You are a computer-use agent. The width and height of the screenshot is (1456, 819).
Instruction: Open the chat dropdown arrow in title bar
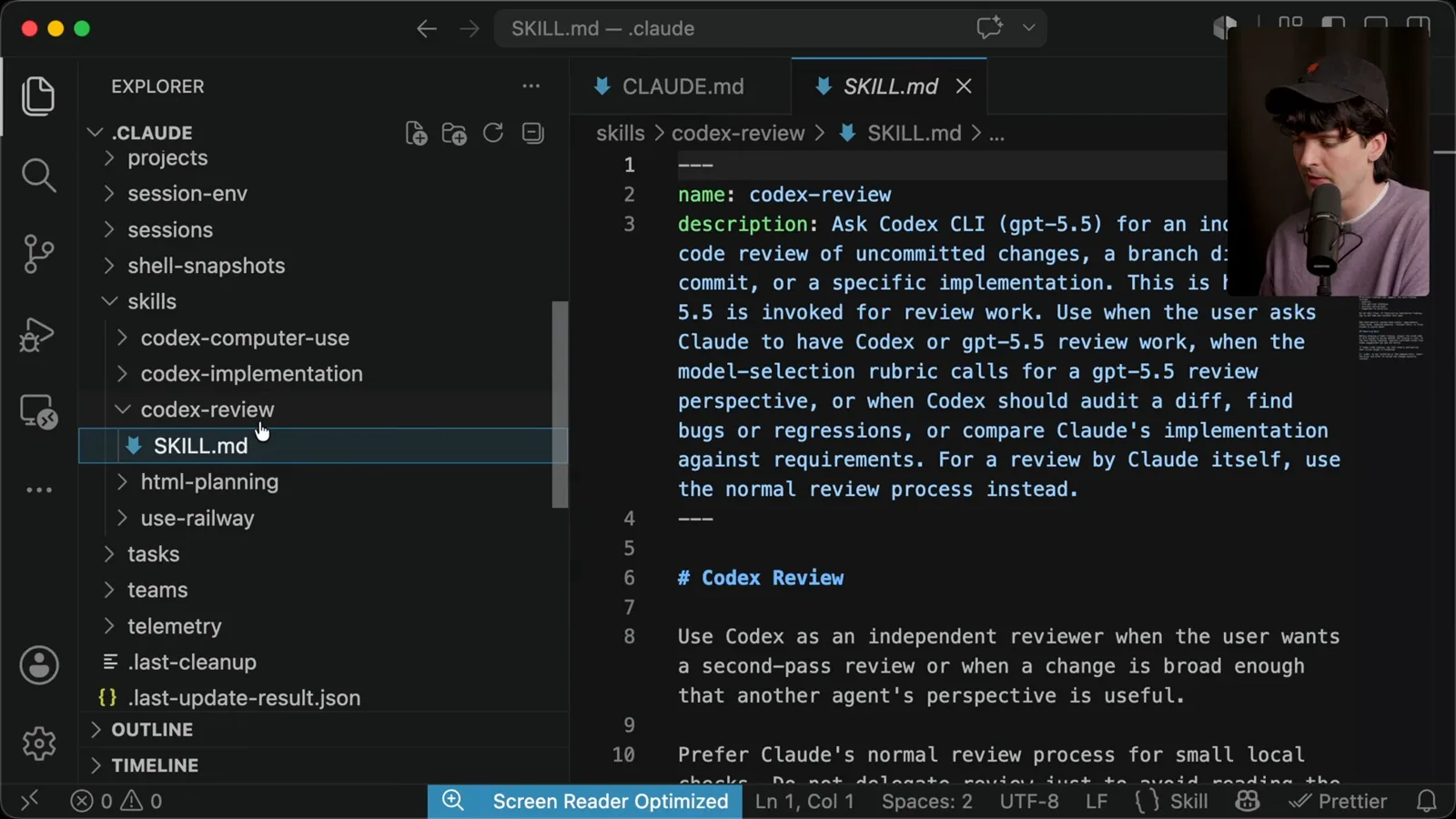pyautogui.click(x=1029, y=28)
